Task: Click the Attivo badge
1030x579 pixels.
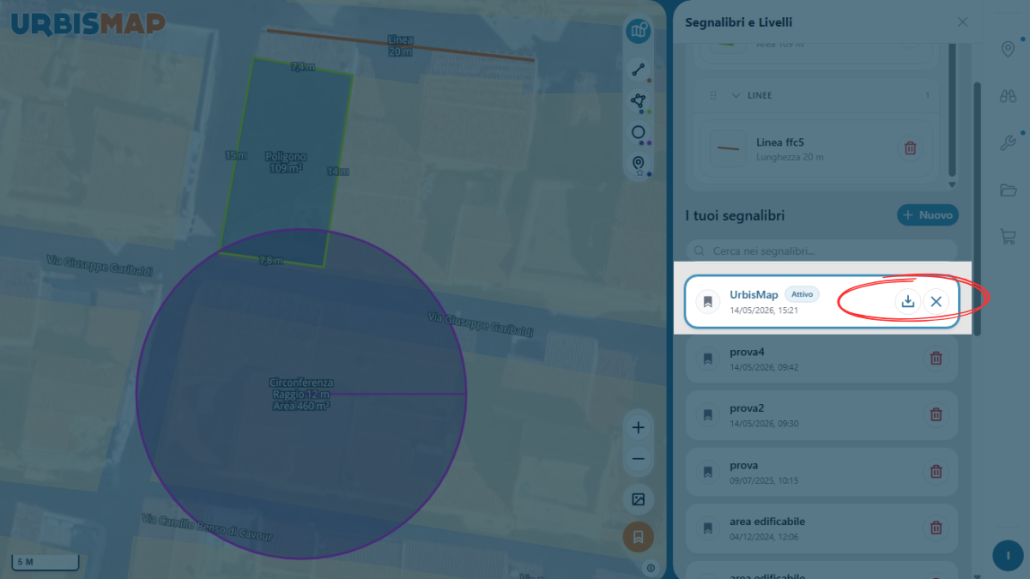Action: 801,294
